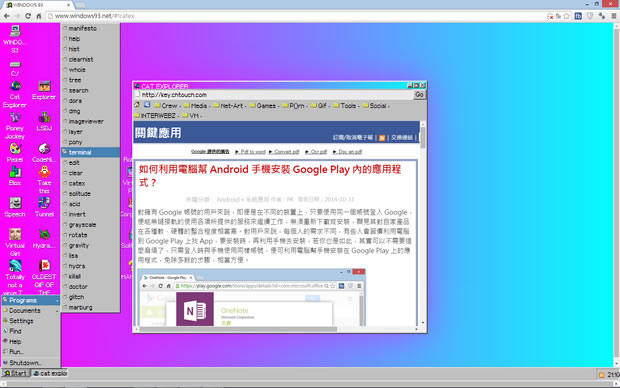Expand the Tools bookmarks folder

pos(346,106)
